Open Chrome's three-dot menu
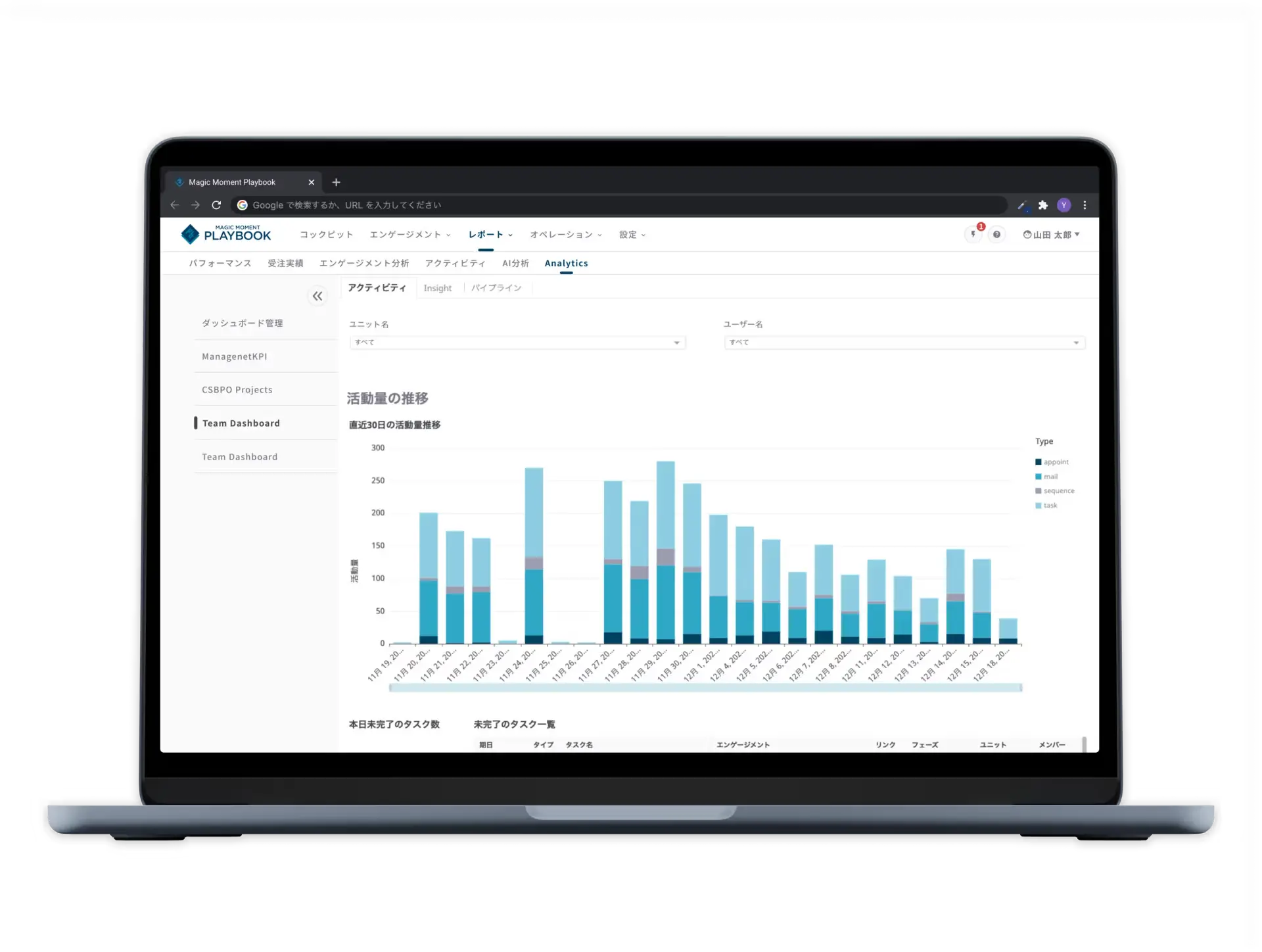1262x952 pixels. pos(1085,205)
